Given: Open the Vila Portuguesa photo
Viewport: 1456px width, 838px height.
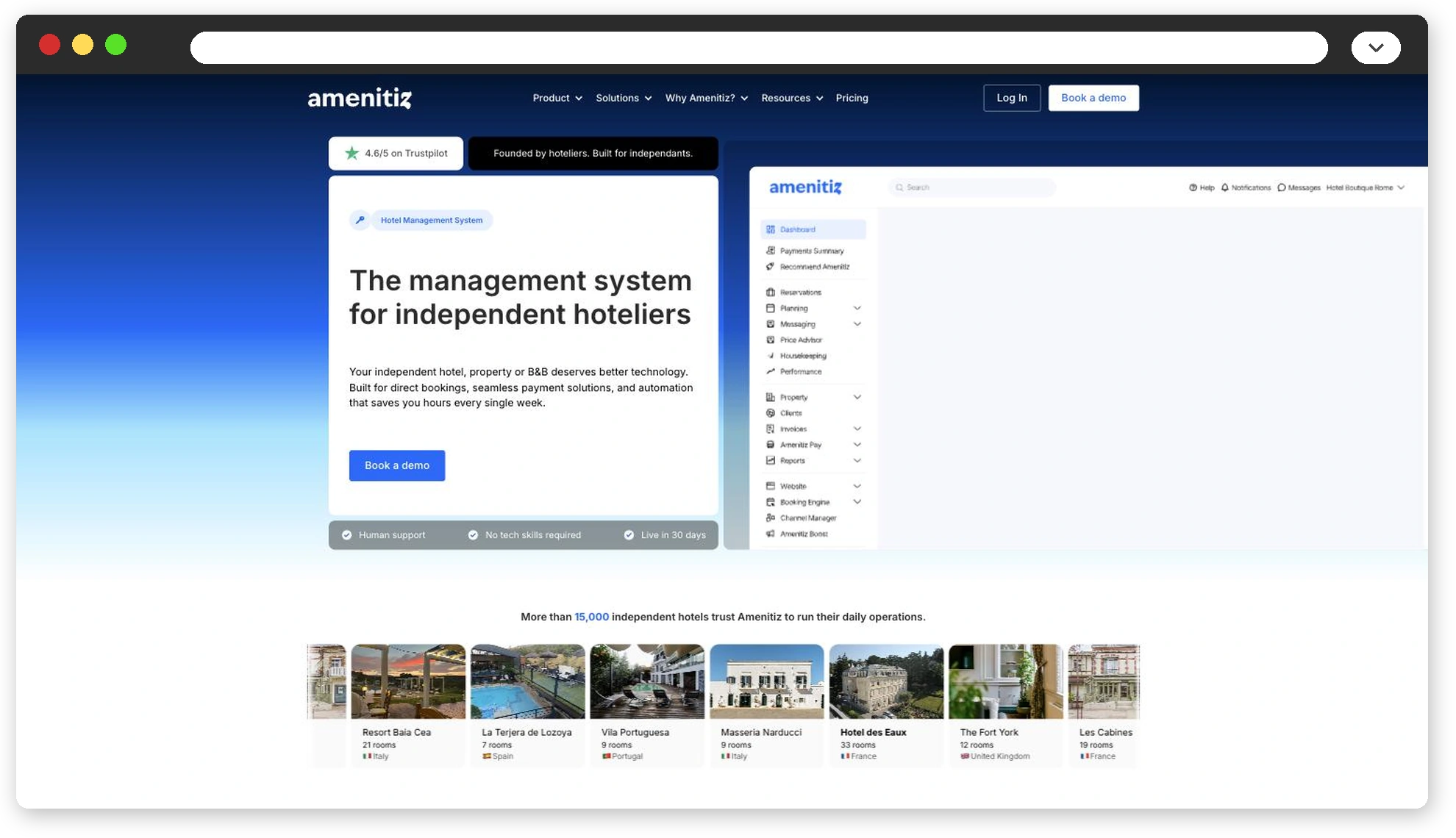Looking at the screenshot, I should [647, 681].
